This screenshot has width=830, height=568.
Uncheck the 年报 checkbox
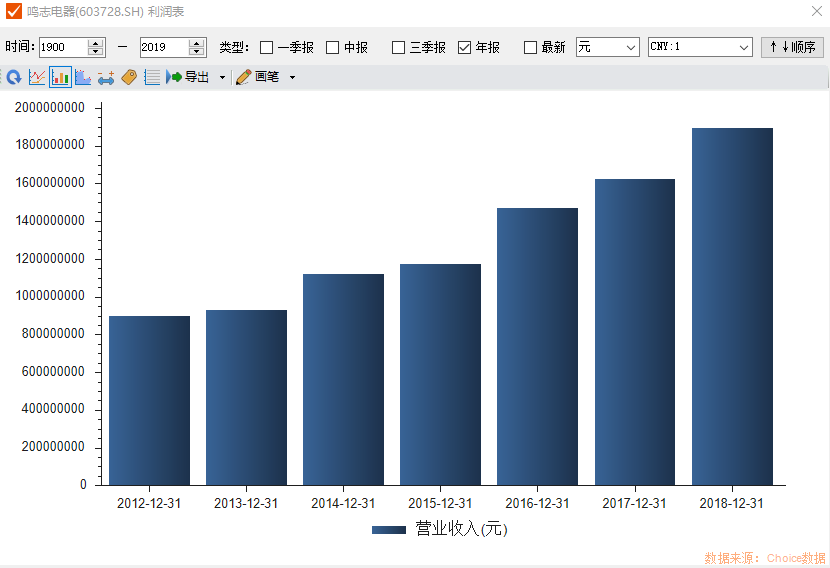click(x=465, y=47)
